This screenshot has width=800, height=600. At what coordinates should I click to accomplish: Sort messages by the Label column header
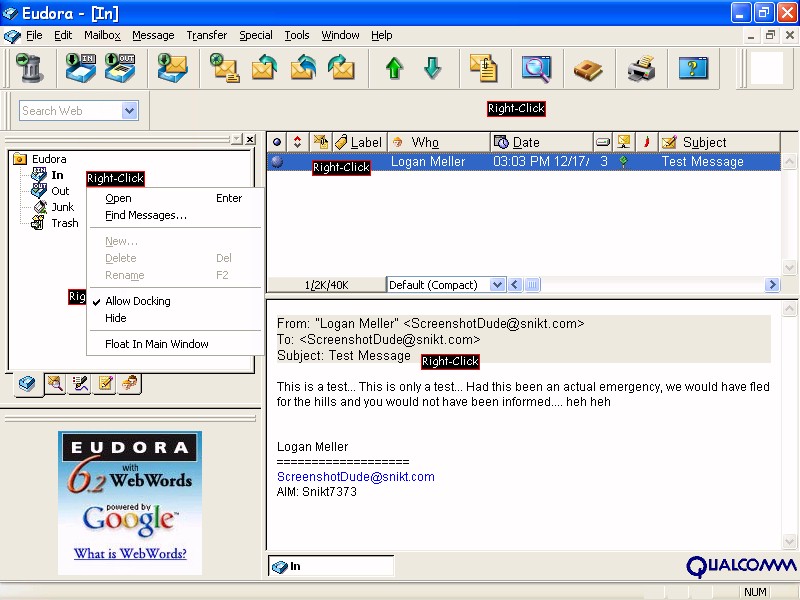pos(360,142)
